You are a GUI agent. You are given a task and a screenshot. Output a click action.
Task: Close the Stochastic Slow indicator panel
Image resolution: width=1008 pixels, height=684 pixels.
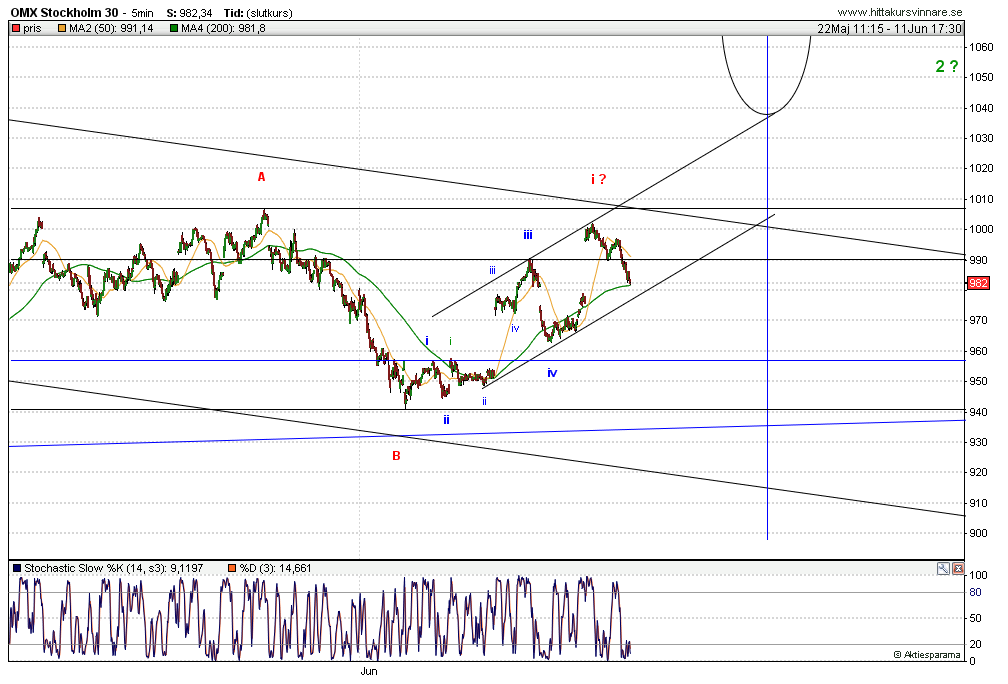(x=958, y=568)
